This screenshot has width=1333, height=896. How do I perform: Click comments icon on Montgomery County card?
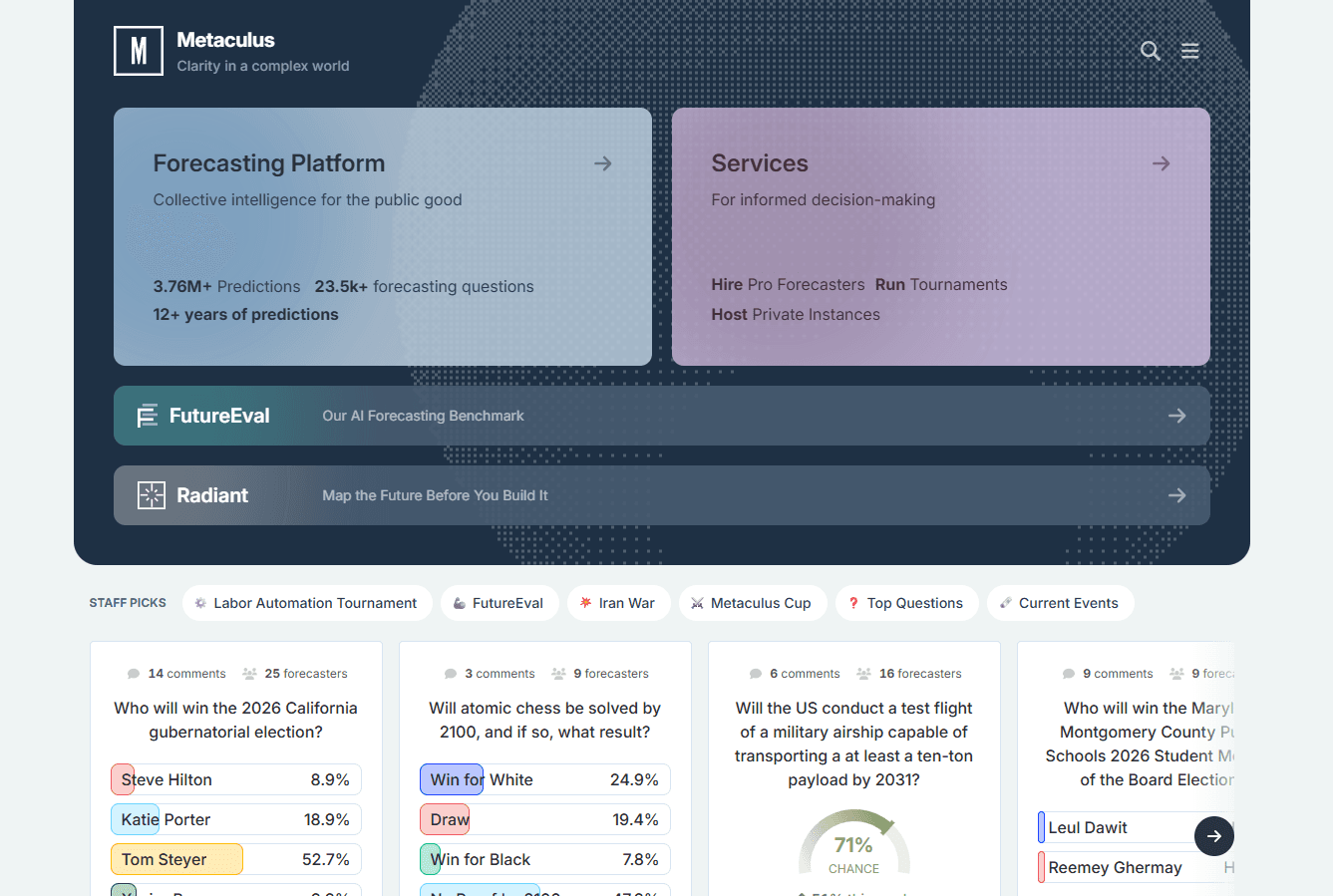click(x=1069, y=674)
